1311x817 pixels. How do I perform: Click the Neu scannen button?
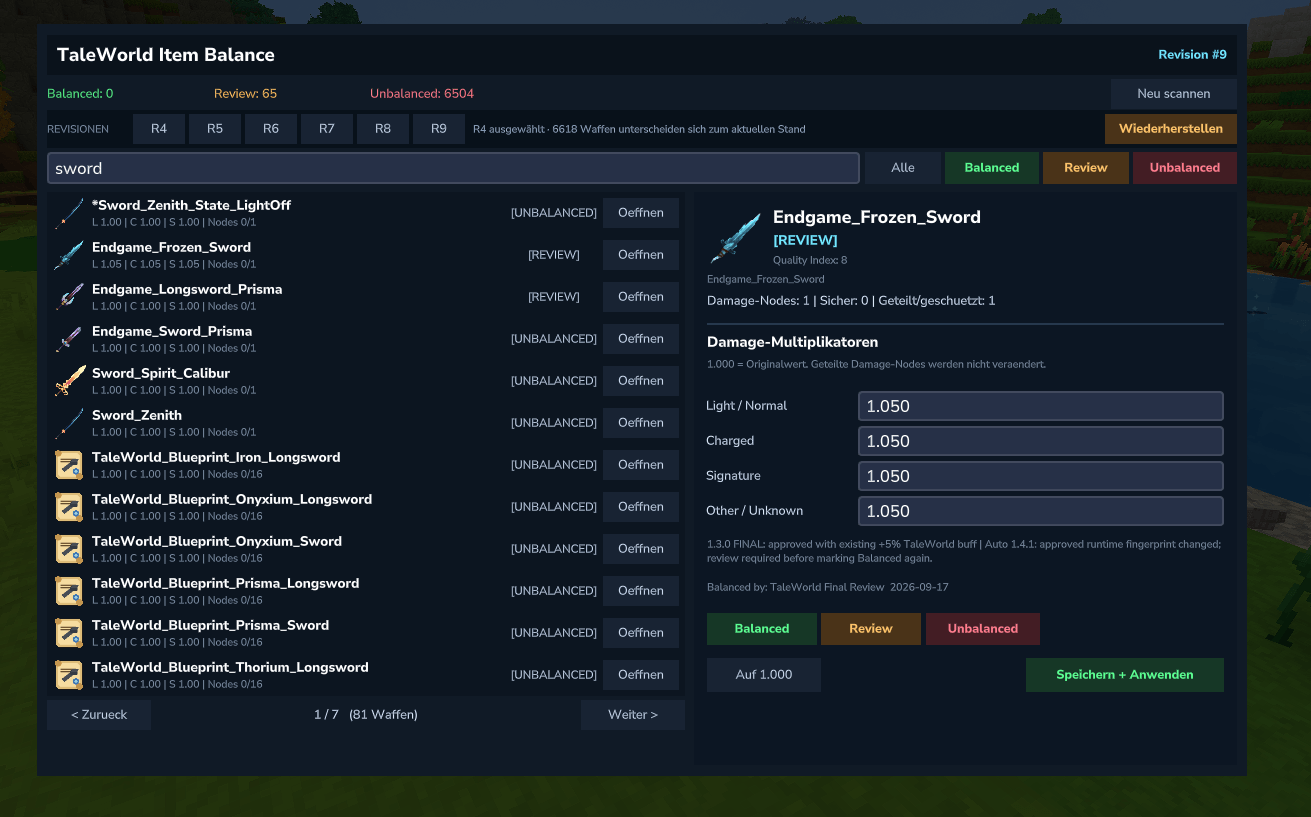pyautogui.click(x=1174, y=94)
